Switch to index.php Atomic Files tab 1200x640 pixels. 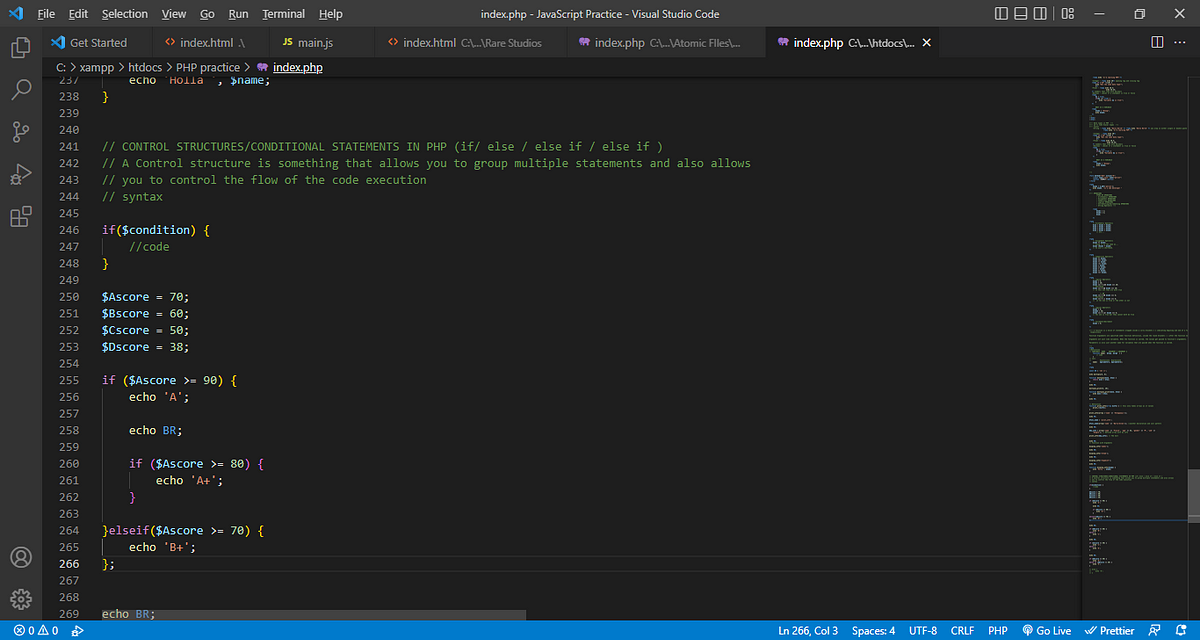click(x=665, y=43)
